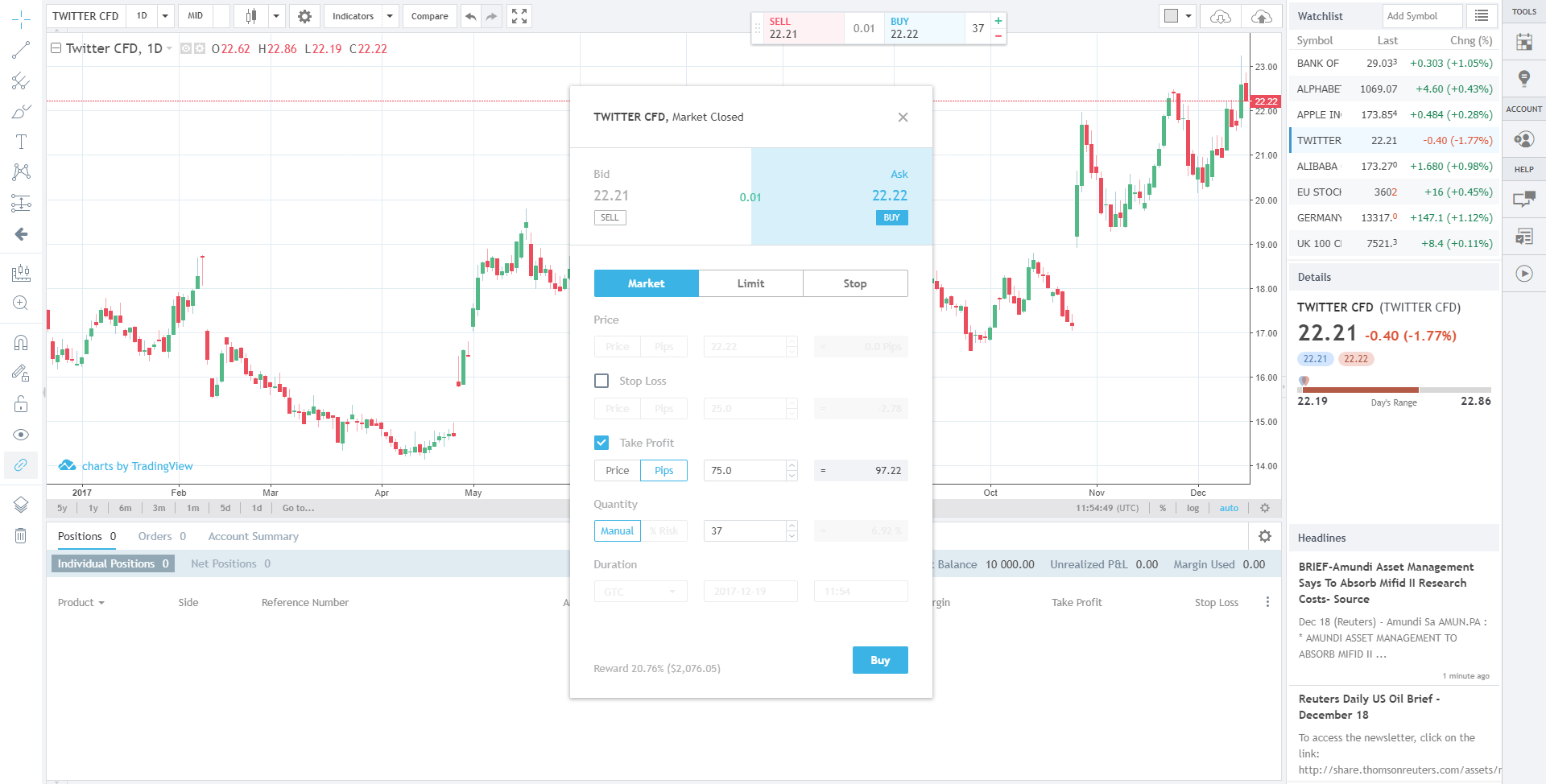Toggle magnet mode for drawings
1546x784 pixels.
21,343
